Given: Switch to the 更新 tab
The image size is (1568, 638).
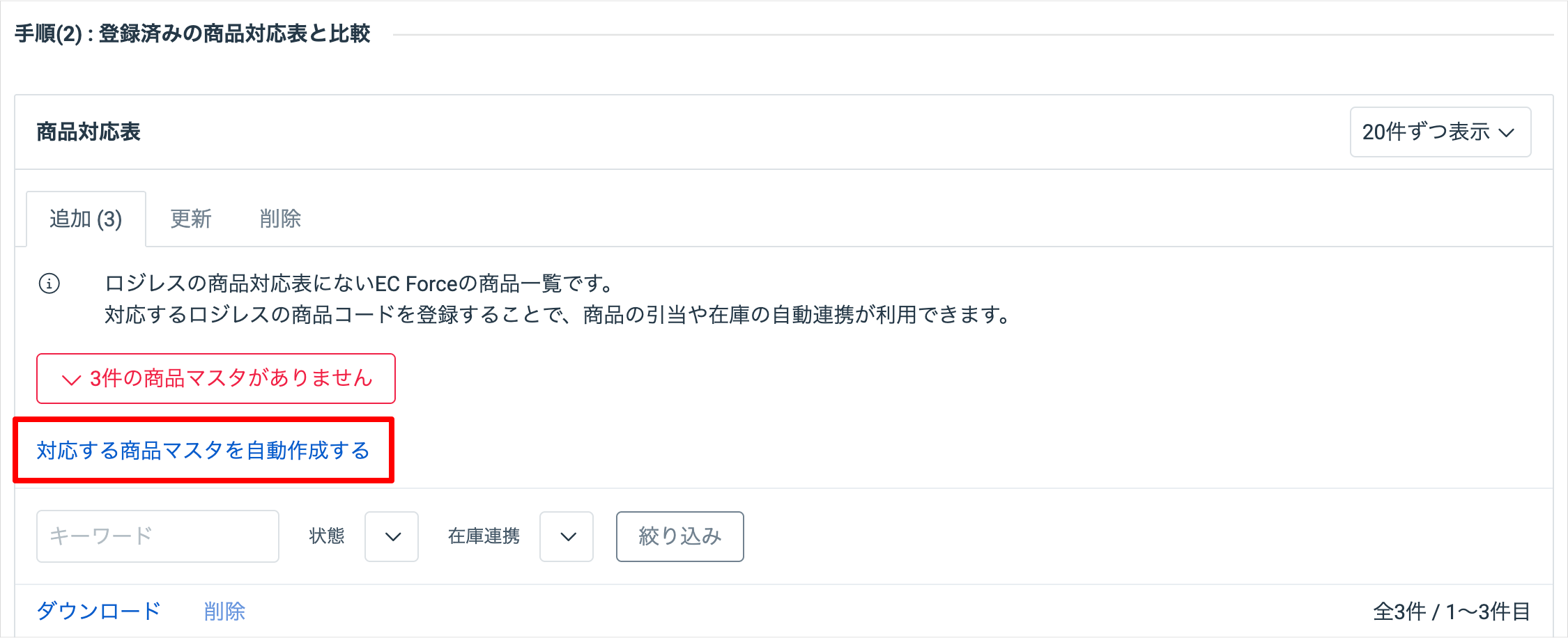Looking at the screenshot, I should [x=191, y=219].
